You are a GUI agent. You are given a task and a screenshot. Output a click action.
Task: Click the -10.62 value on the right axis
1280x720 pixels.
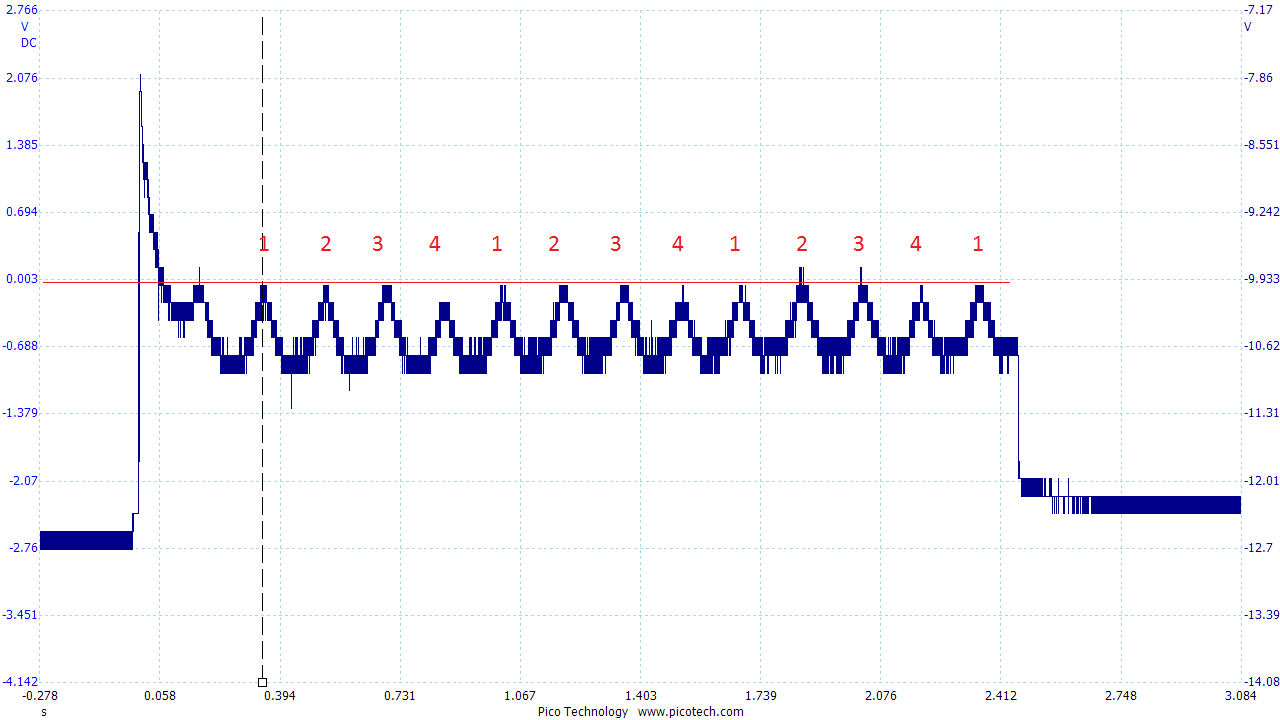coord(1261,346)
